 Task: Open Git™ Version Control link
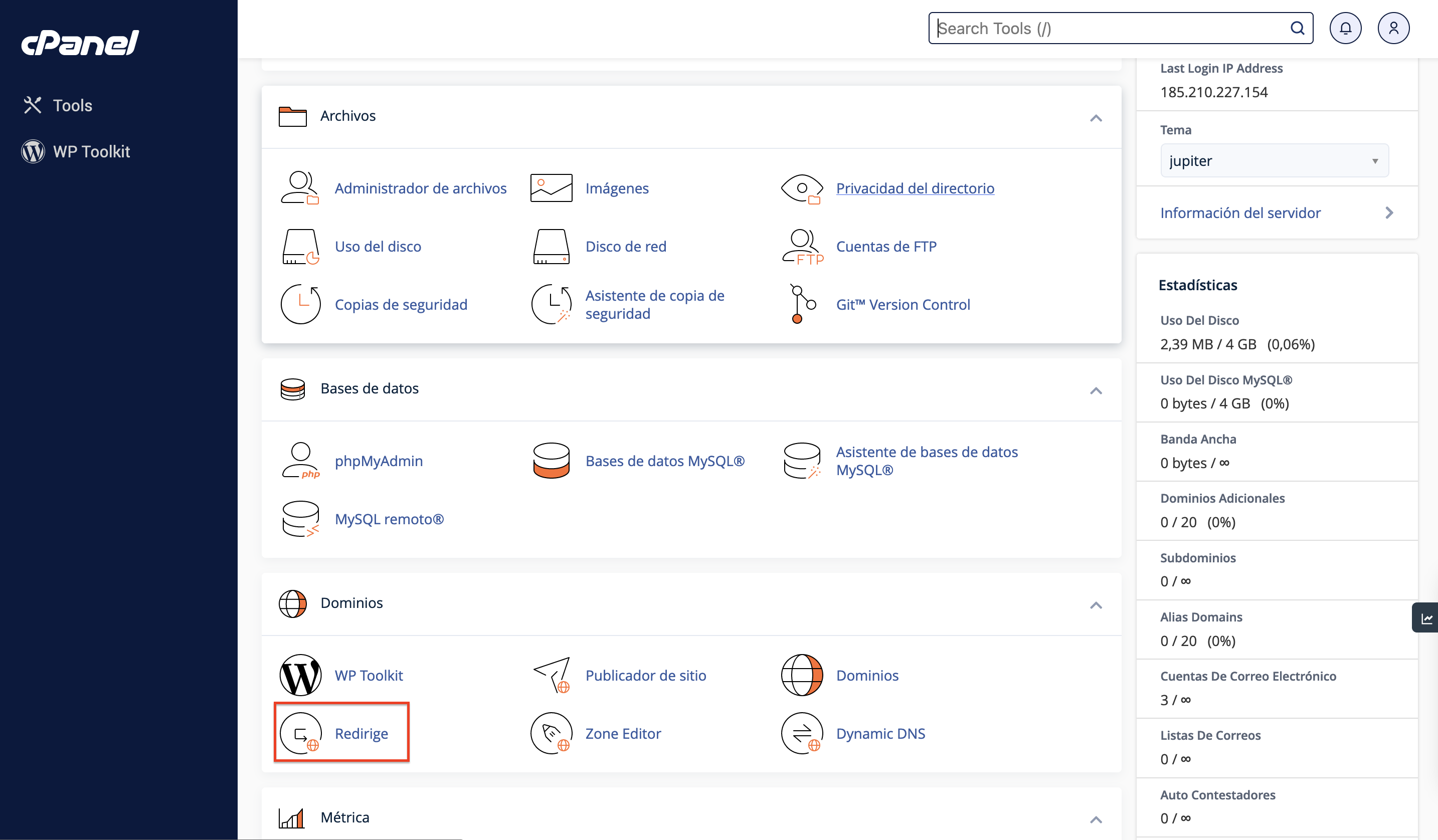(x=903, y=305)
